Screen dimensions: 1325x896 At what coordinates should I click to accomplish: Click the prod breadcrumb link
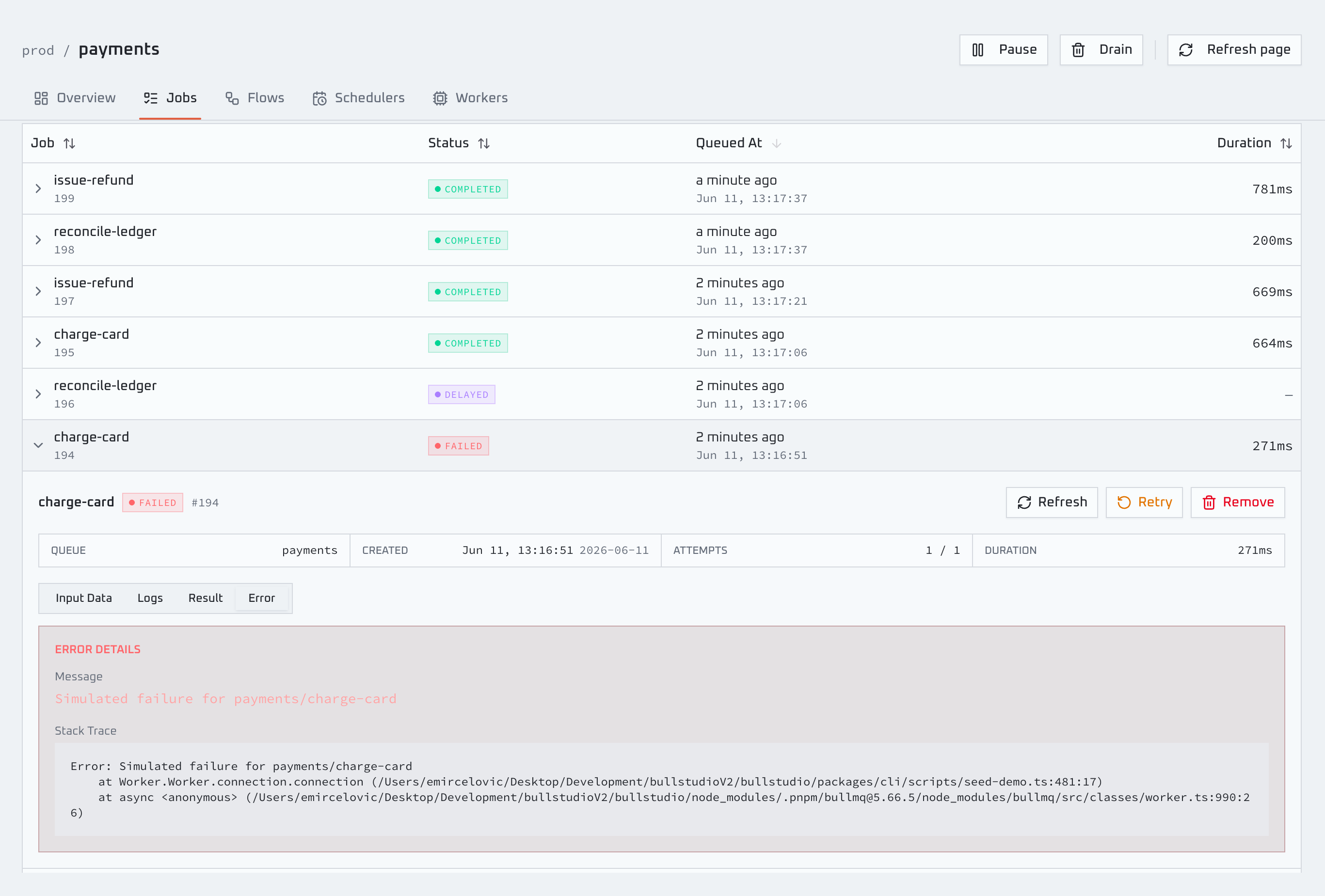(38, 51)
